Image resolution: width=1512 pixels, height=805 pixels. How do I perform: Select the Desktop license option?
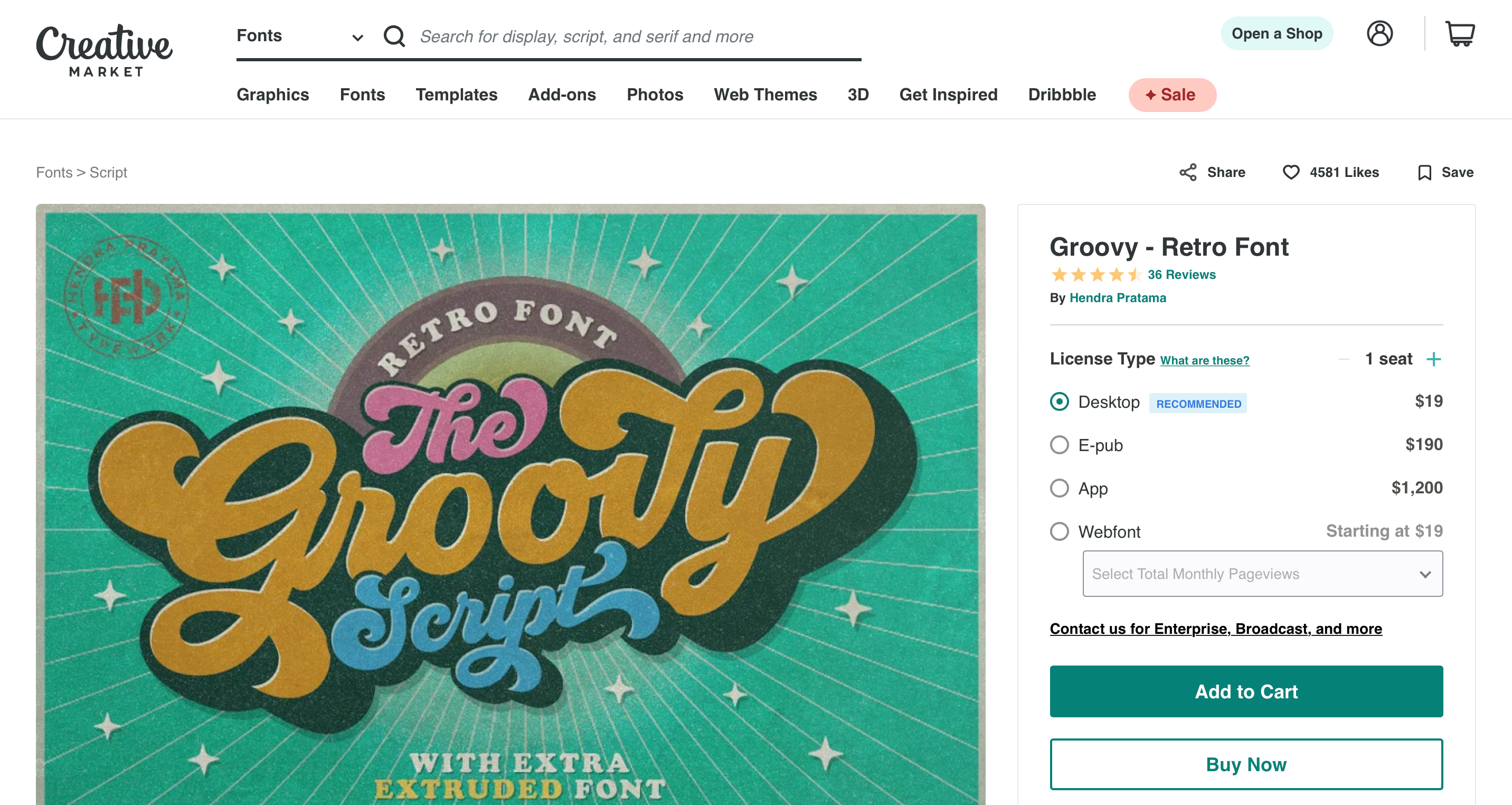tap(1059, 402)
